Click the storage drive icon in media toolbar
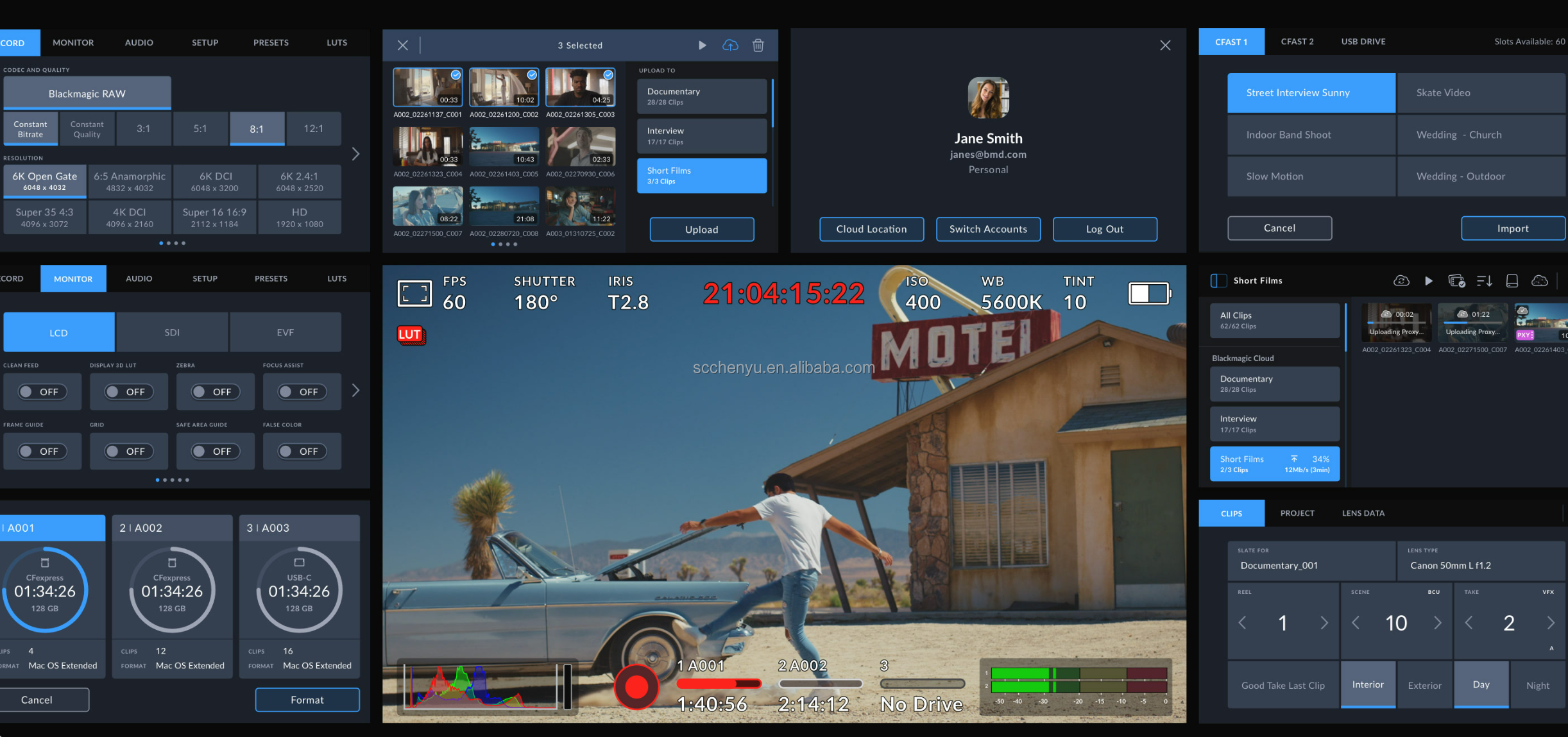1568x737 pixels. (1512, 281)
